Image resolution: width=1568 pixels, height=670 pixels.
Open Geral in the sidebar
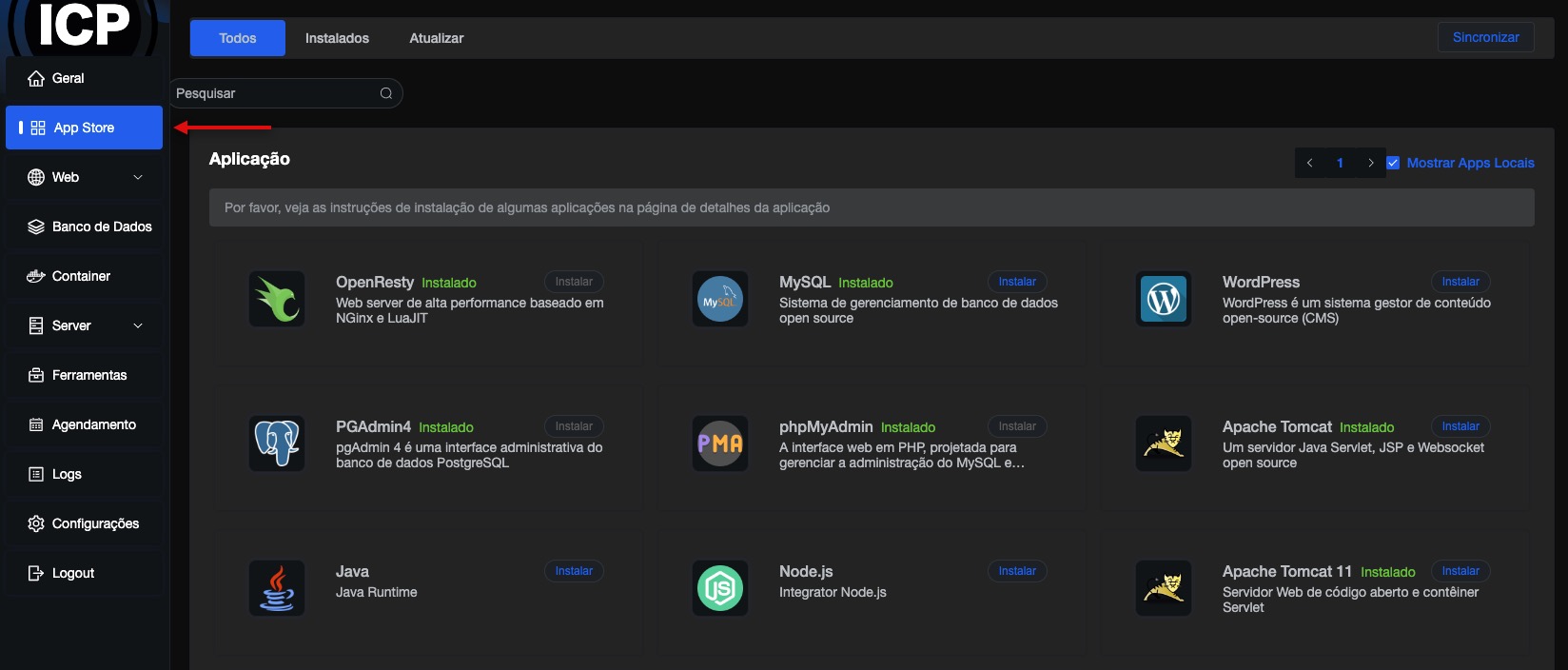pos(84,78)
